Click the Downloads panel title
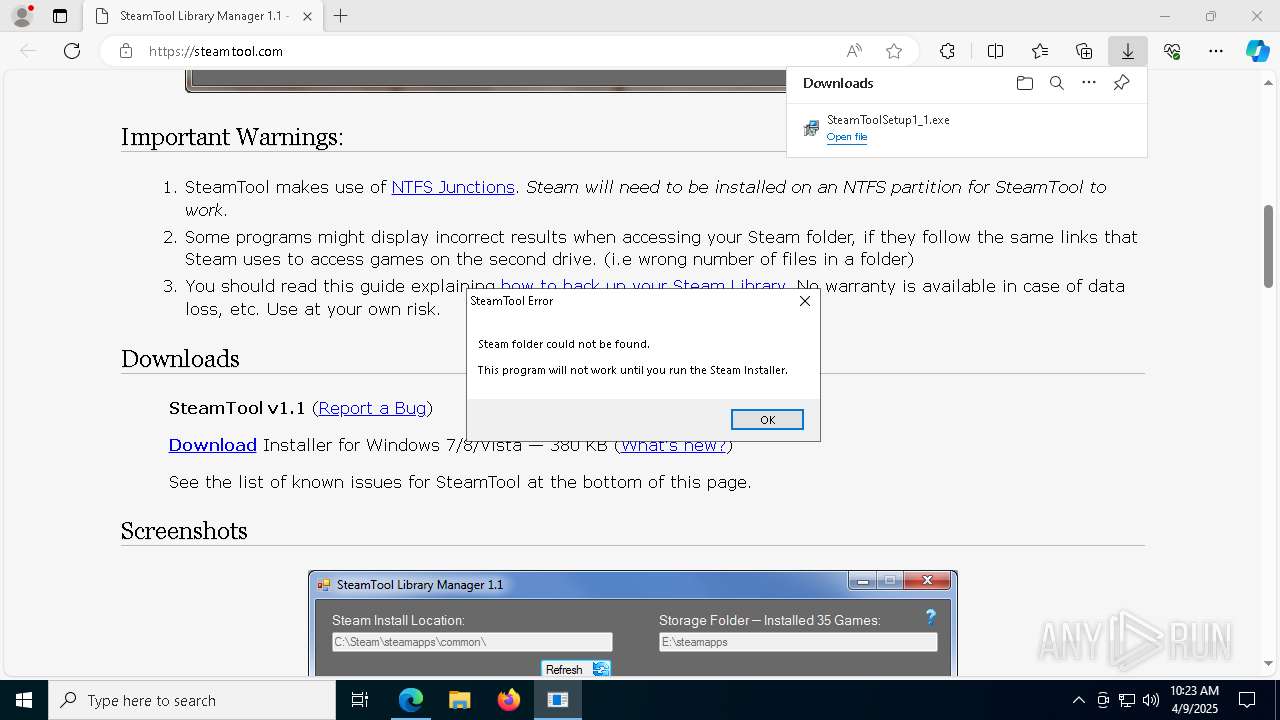Image resolution: width=1280 pixels, height=720 pixels. point(838,83)
